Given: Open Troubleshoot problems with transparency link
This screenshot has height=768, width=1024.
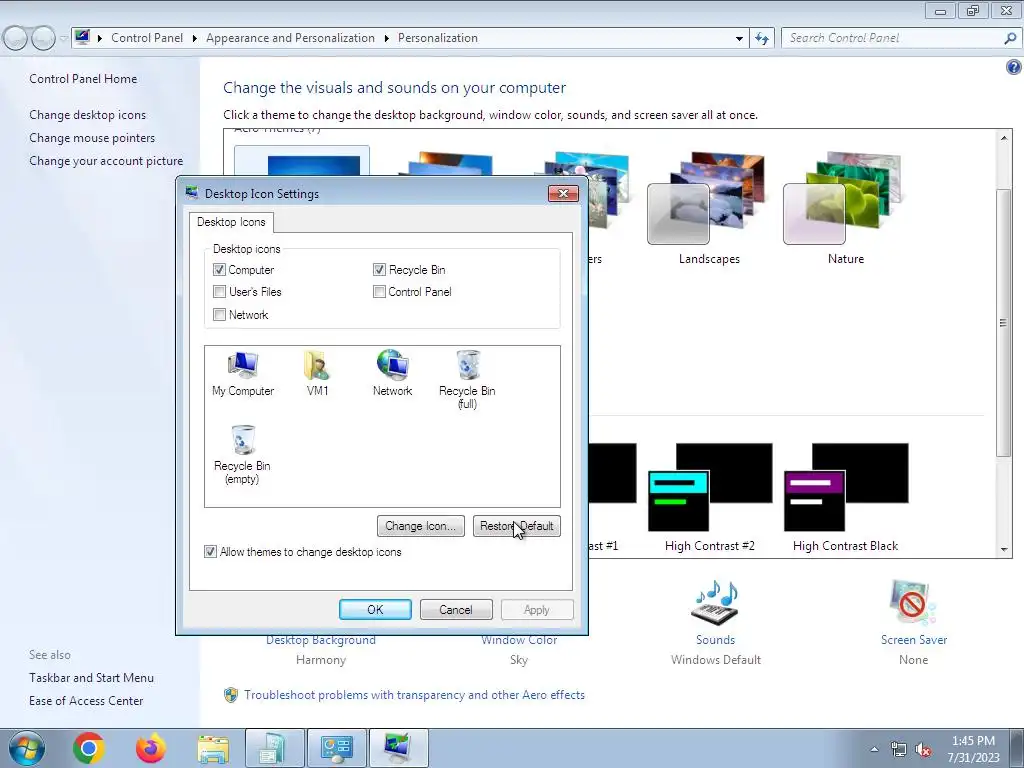Looking at the screenshot, I should pos(414,695).
